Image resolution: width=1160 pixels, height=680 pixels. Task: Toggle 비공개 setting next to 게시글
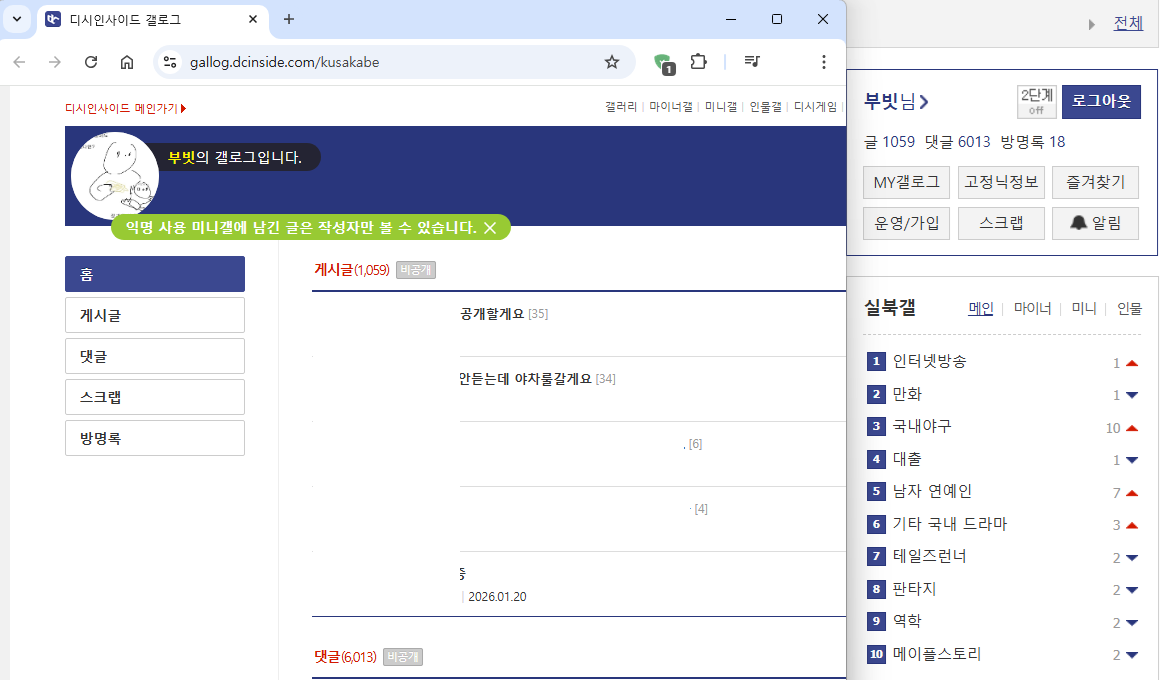coord(415,270)
